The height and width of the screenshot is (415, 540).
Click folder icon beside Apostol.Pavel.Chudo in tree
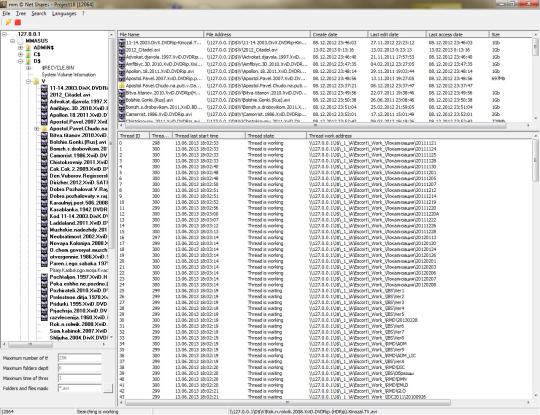[44, 128]
